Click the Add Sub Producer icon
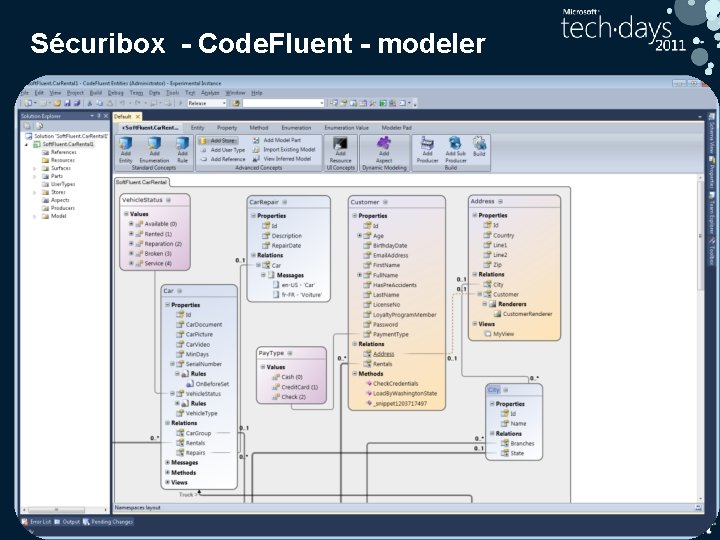 pyautogui.click(x=456, y=150)
